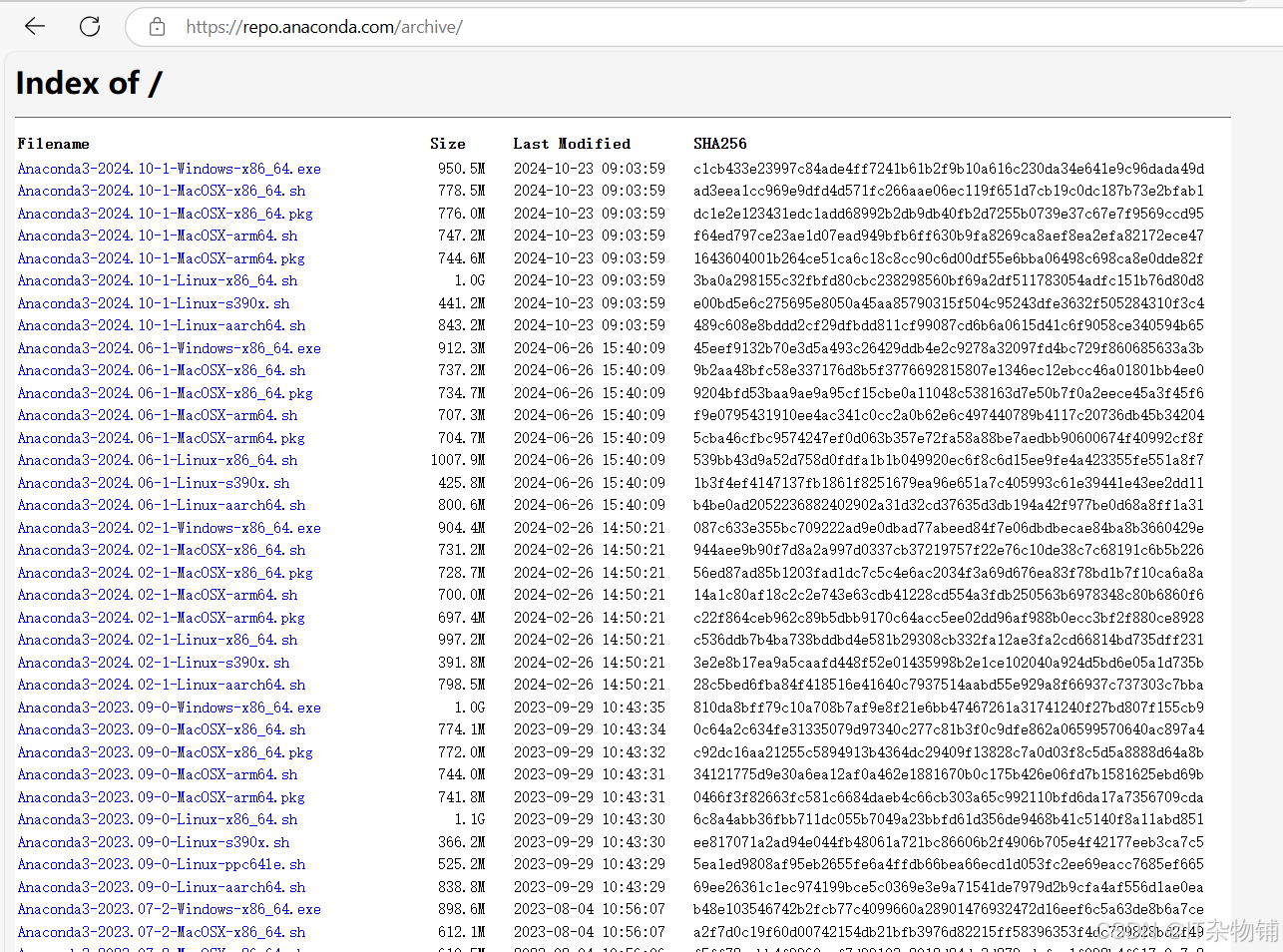The image size is (1283, 952).
Task: Open Anaconda3-2024.02-1-Linux-aarch64.sh link
Action: (162, 685)
